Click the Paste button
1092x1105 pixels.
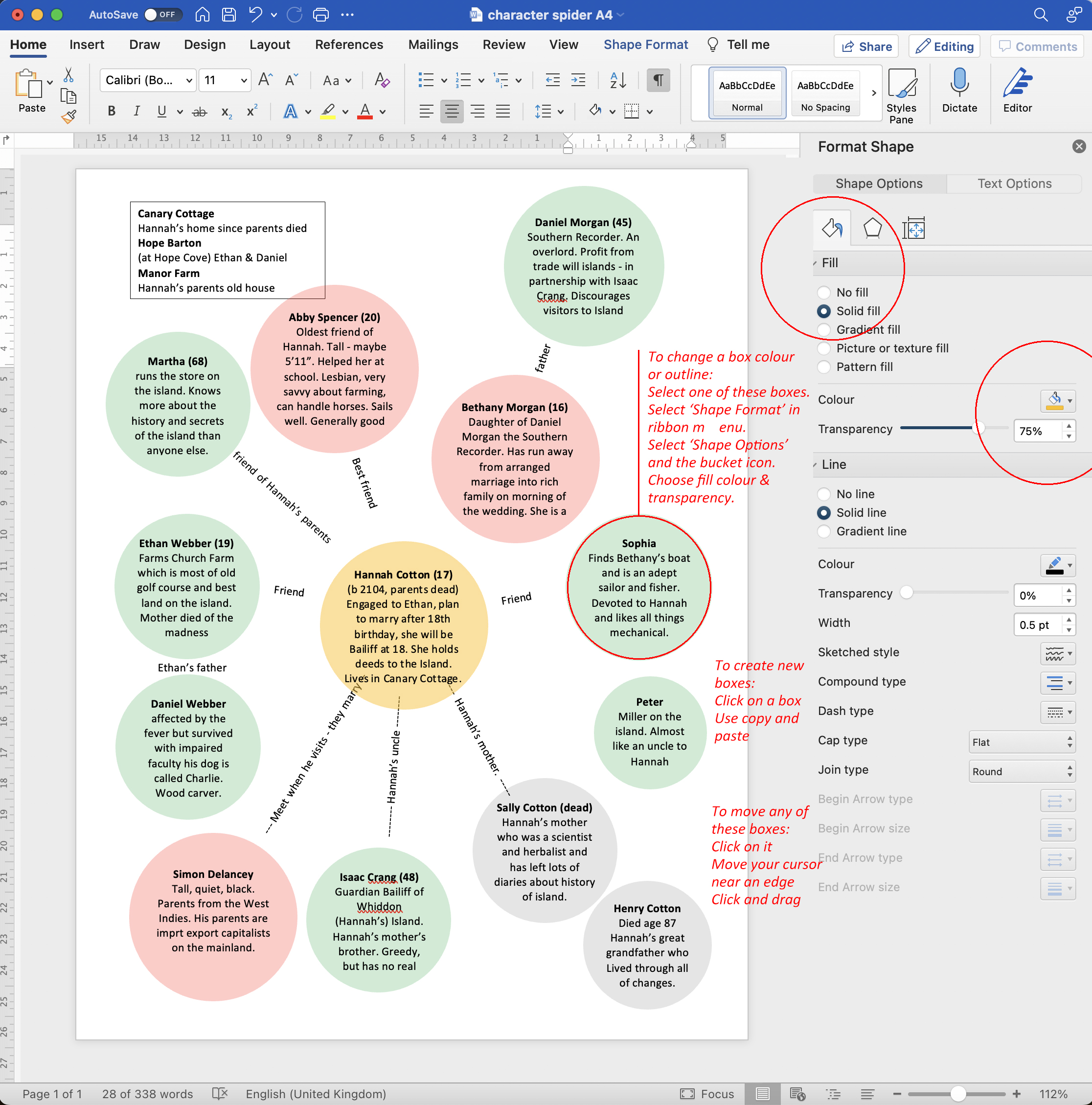(31, 92)
